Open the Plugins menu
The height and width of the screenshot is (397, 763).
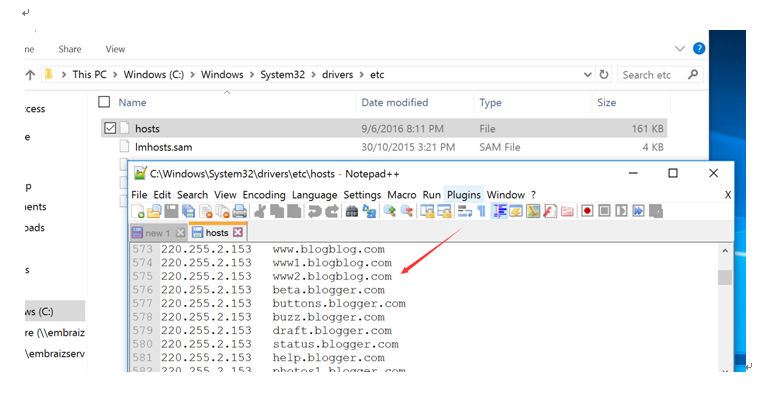pyautogui.click(x=464, y=195)
